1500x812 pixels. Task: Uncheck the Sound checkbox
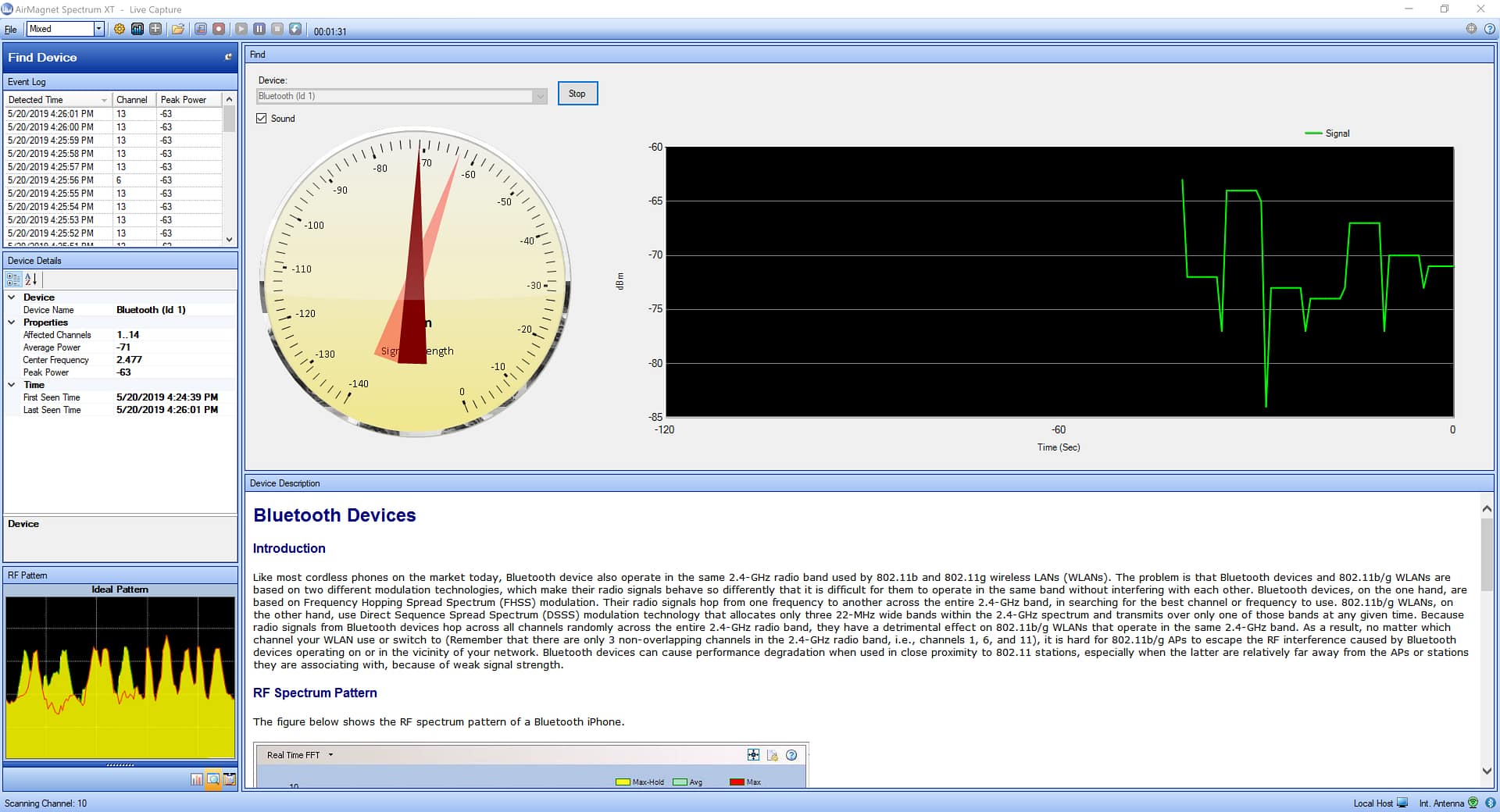coord(262,119)
